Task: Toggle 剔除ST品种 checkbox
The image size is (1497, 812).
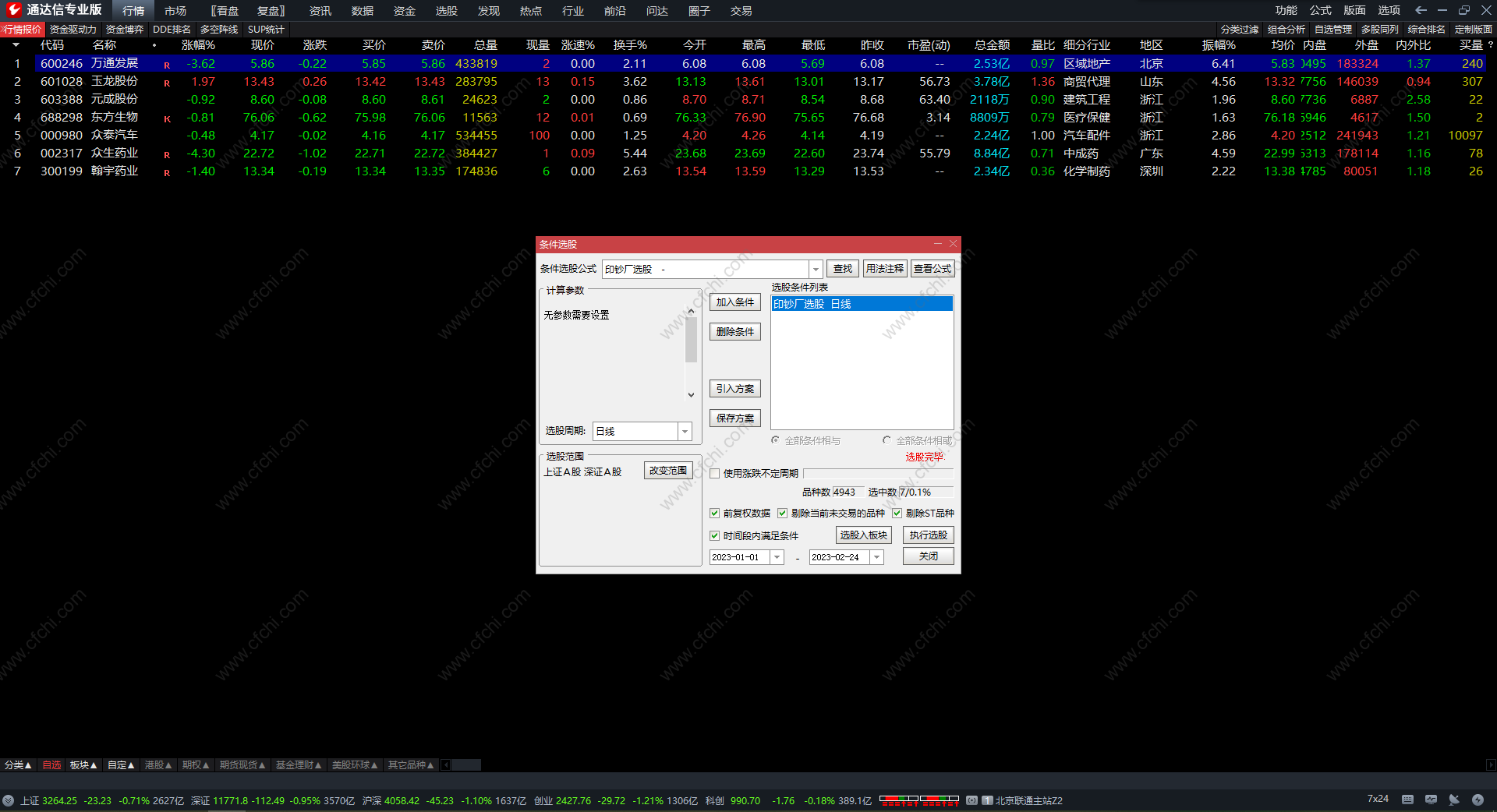Action: tap(897, 513)
